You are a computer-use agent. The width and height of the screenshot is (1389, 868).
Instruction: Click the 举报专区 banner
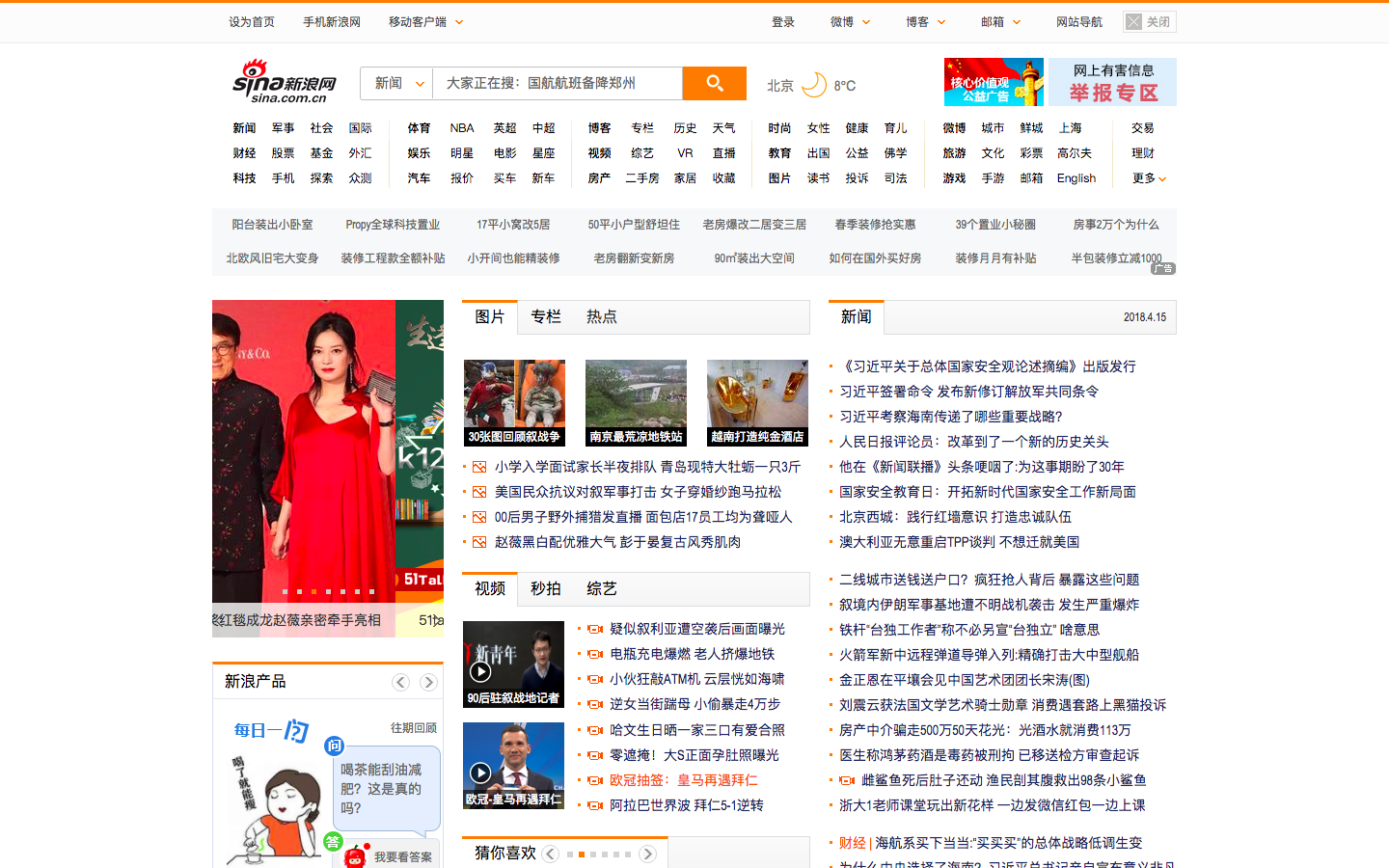tap(1112, 82)
